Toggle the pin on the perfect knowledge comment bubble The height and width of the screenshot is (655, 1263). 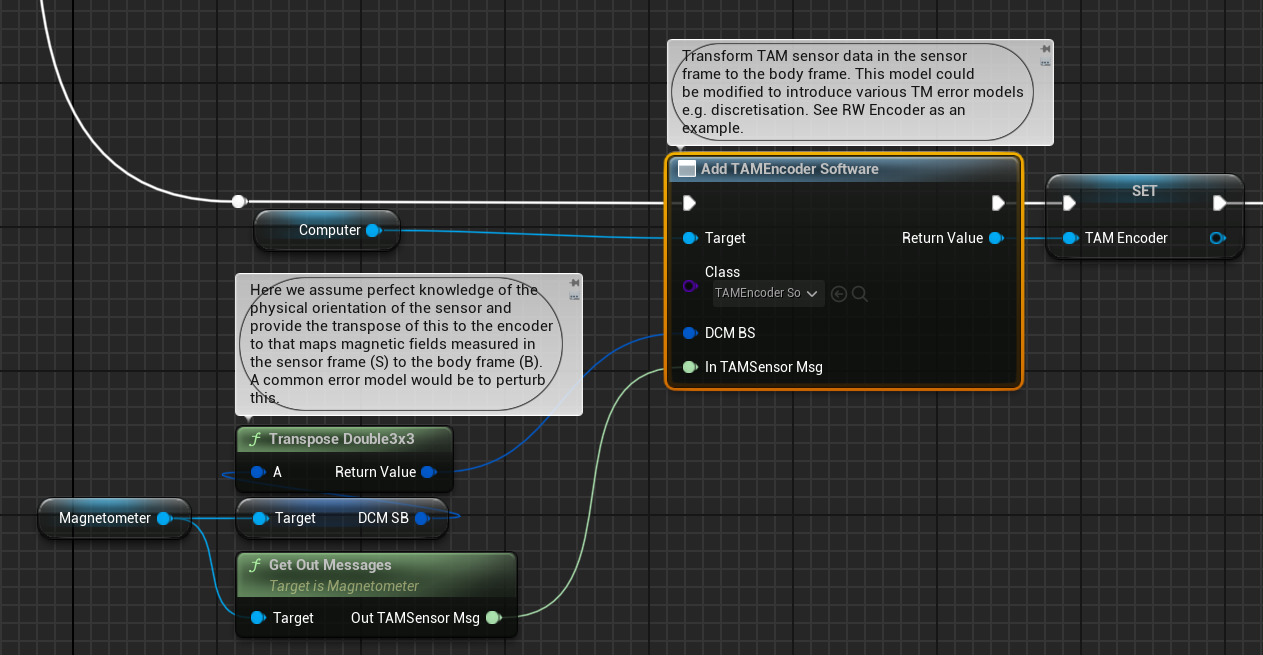(574, 283)
